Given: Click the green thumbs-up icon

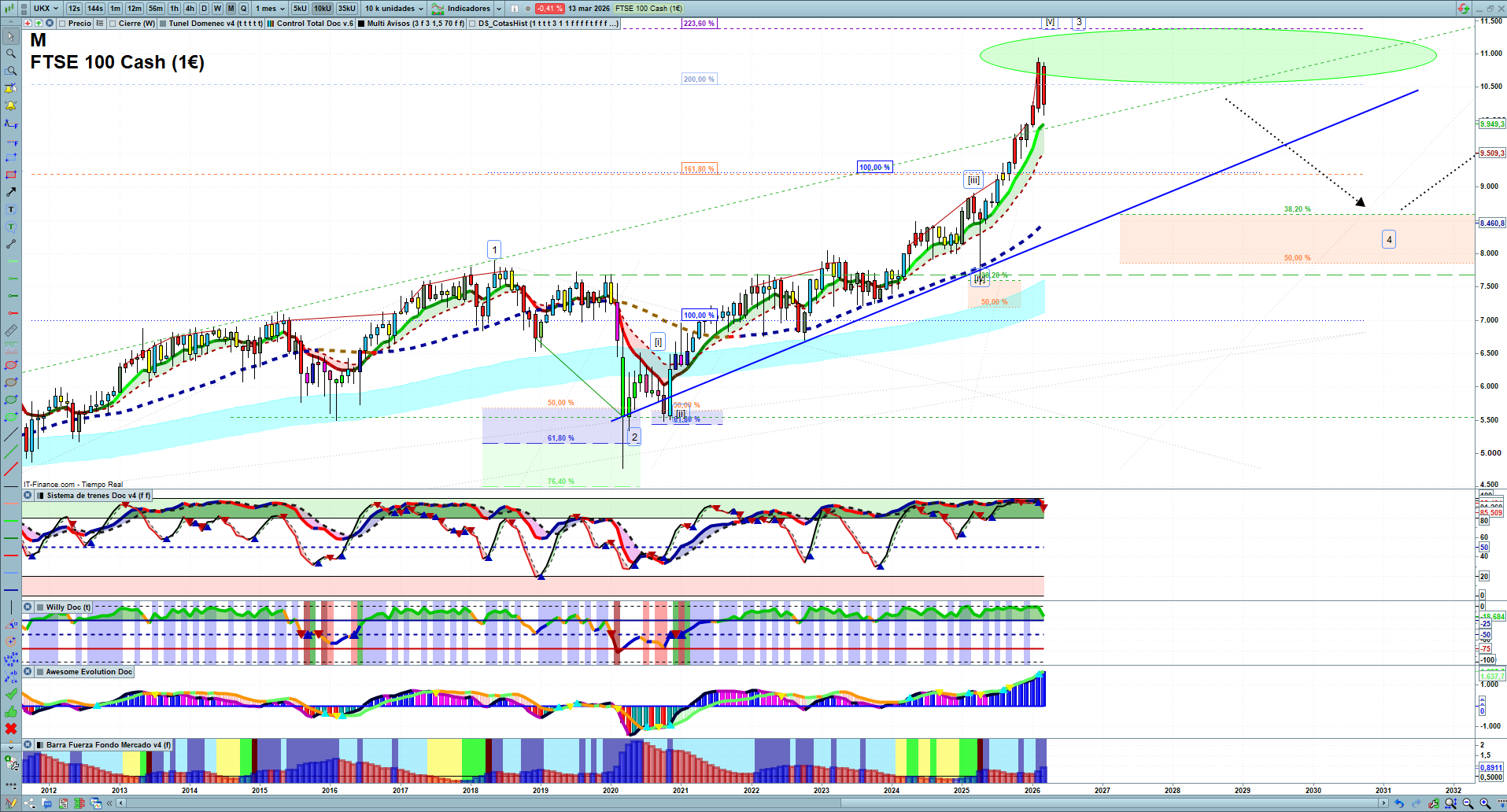Looking at the screenshot, I should tap(11, 711).
